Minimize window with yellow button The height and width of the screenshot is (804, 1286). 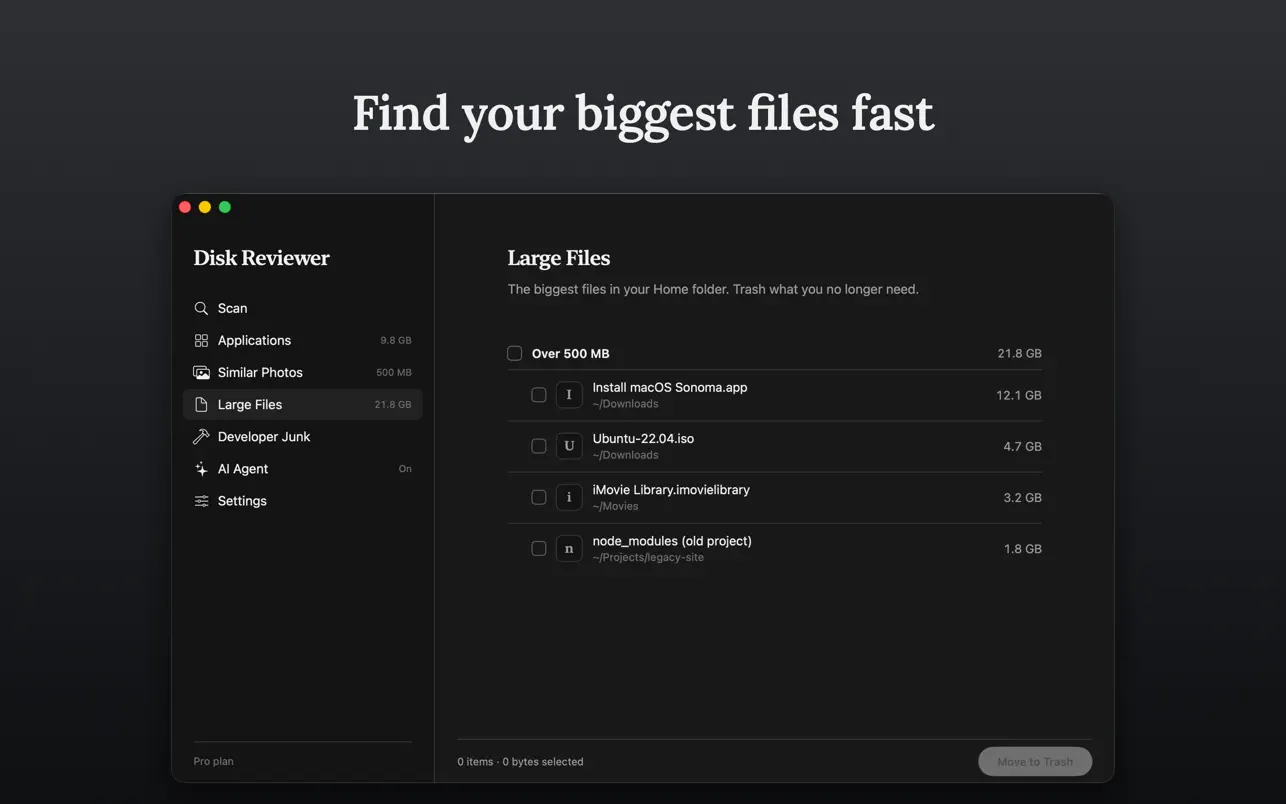coord(205,207)
